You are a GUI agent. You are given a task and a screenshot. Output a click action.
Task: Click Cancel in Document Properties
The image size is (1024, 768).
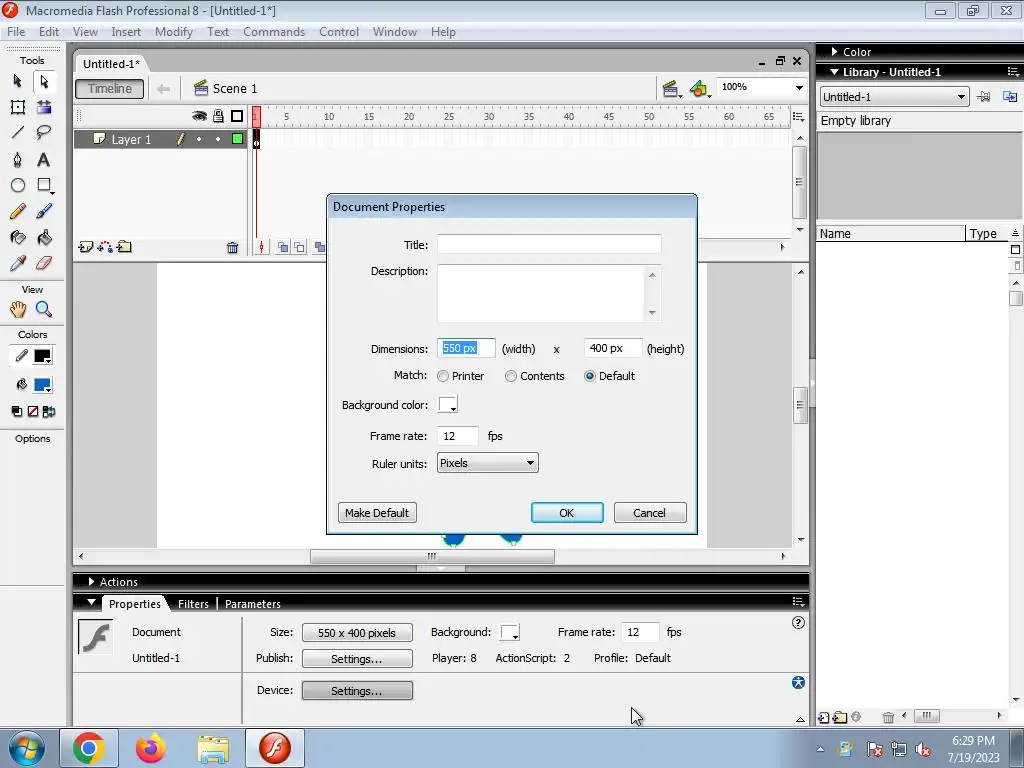tap(650, 513)
